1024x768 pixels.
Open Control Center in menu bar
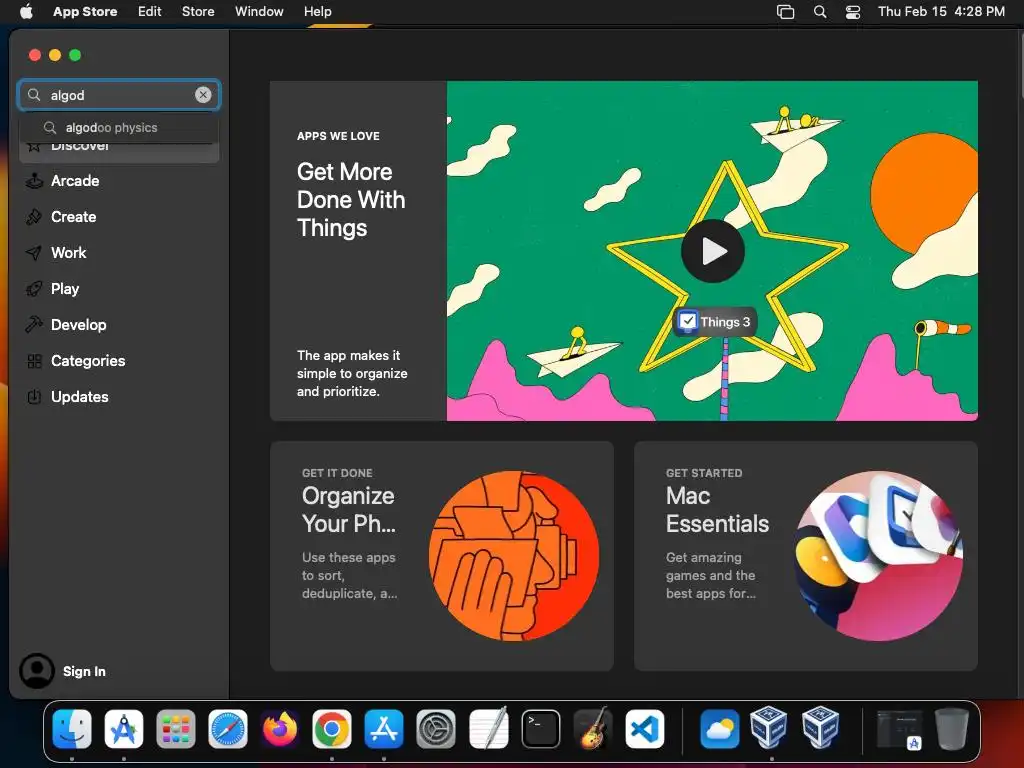pyautogui.click(x=853, y=11)
